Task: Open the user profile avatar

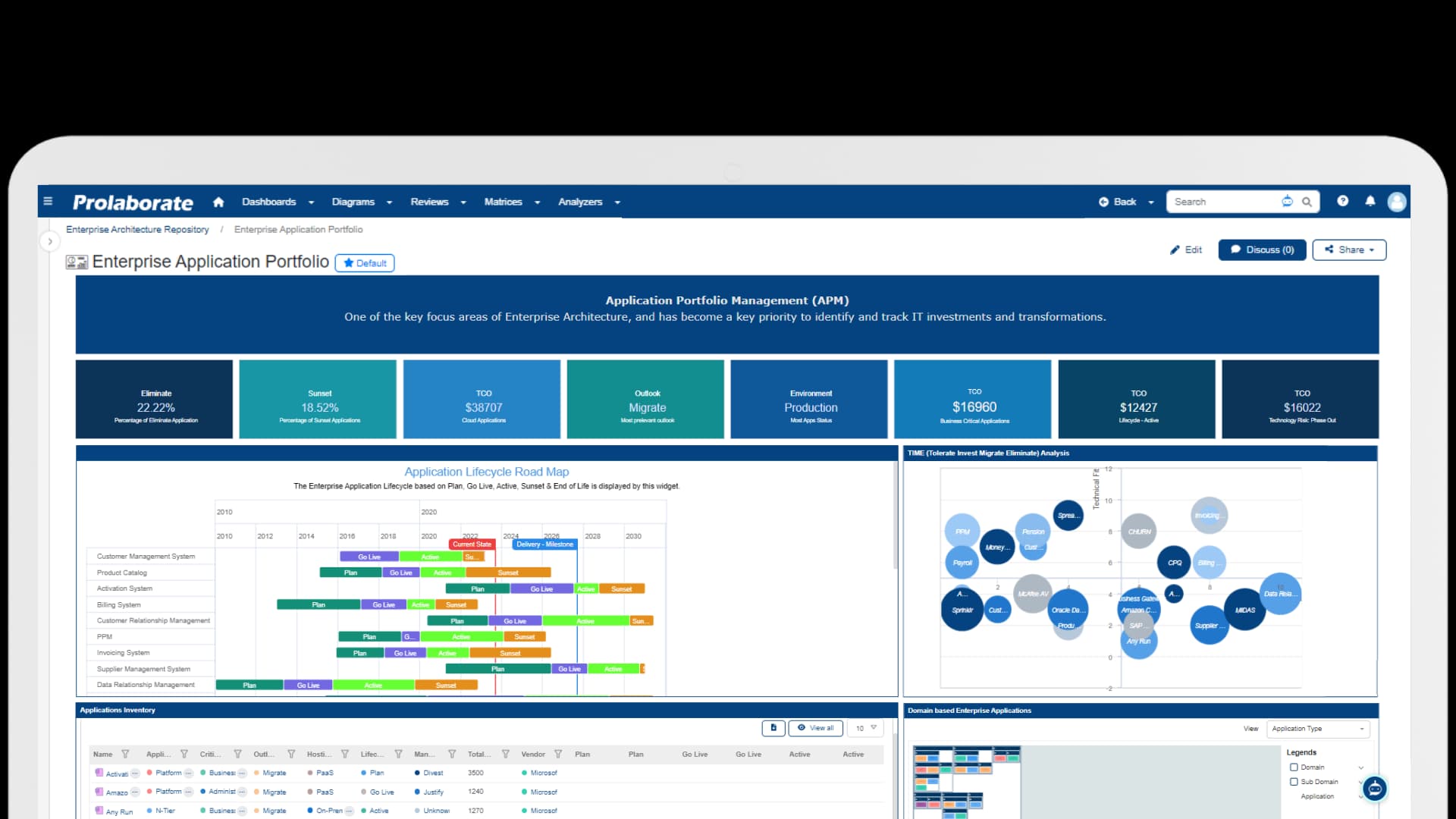Action: click(1396, 202)
